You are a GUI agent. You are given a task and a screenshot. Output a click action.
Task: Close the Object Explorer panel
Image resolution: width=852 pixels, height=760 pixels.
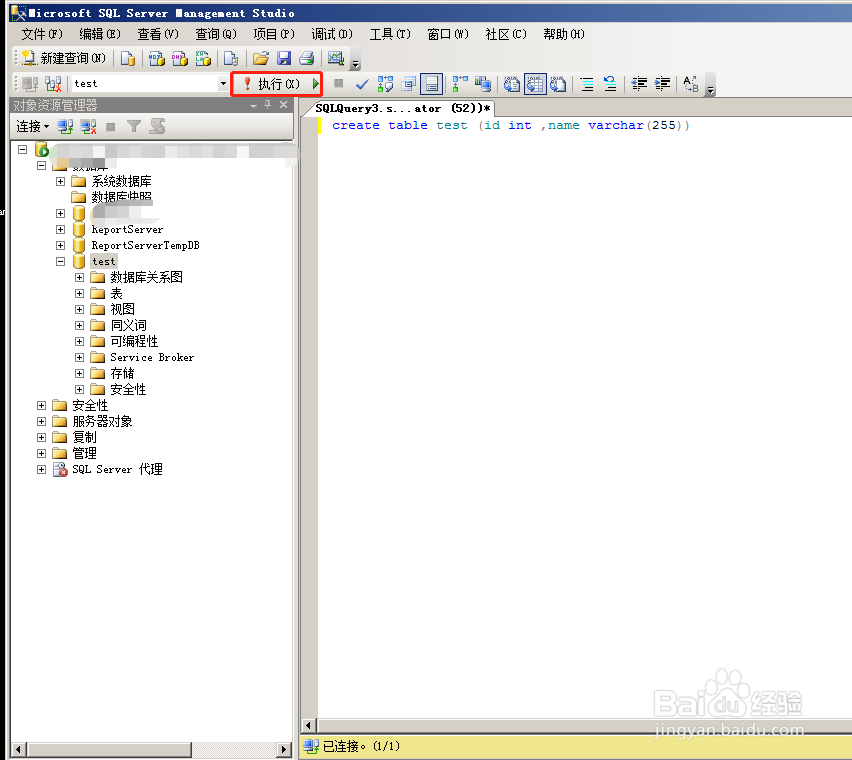pyautogui.click(x=284, y=104)
